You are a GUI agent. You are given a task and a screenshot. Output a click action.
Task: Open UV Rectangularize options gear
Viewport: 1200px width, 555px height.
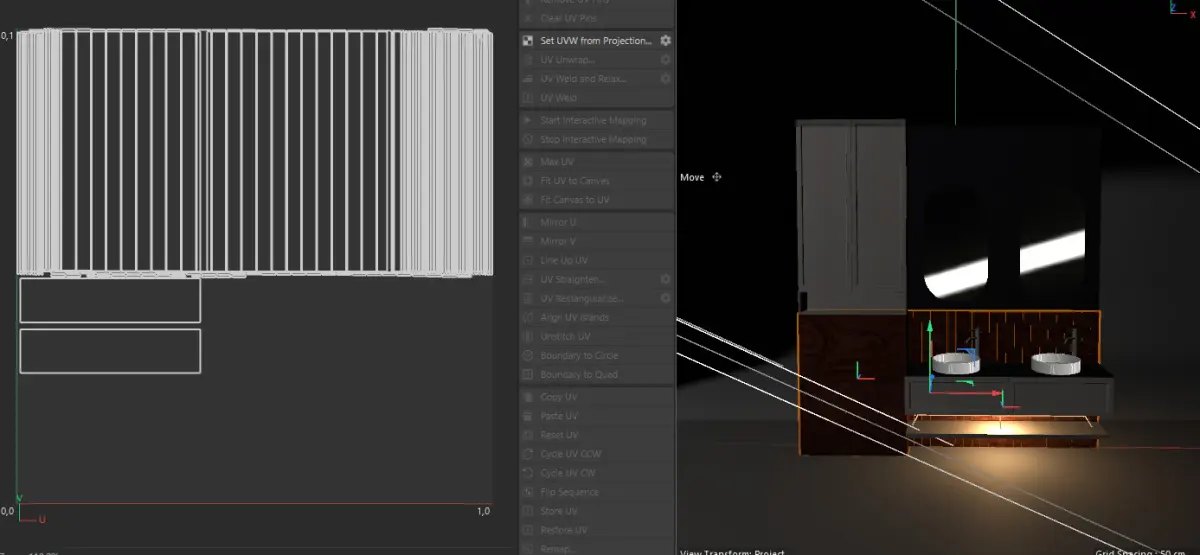tap(666, 298)
